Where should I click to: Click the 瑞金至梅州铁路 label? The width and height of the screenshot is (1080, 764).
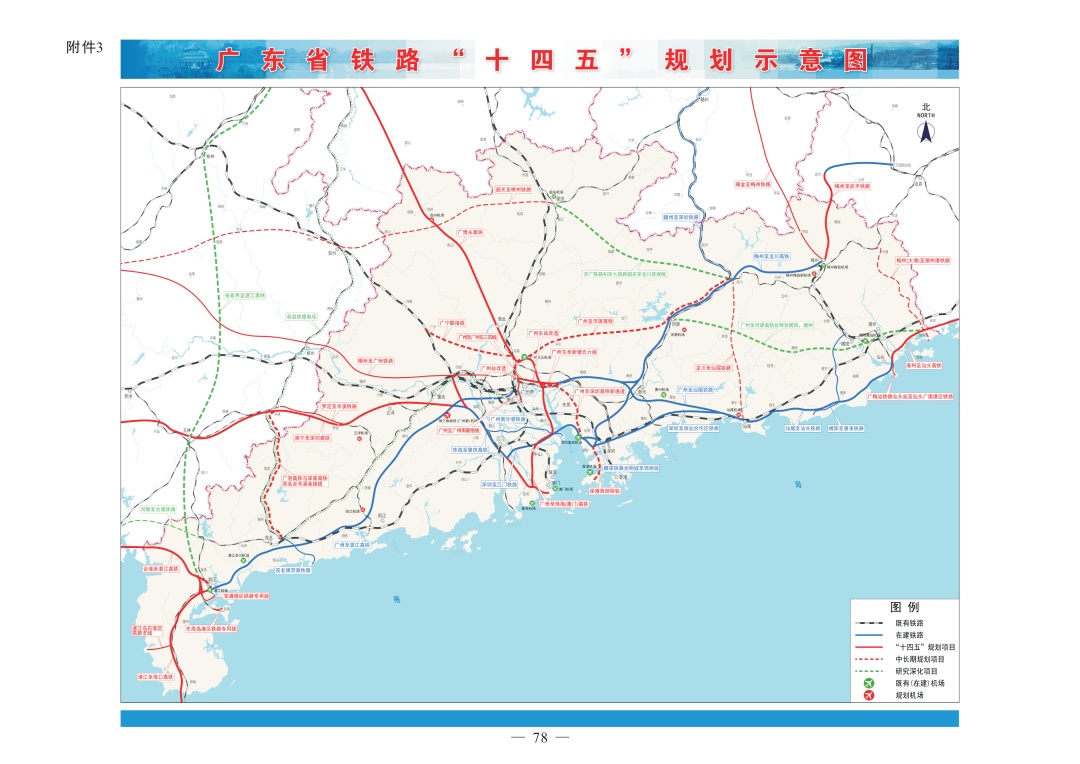(x=753, y=184)
